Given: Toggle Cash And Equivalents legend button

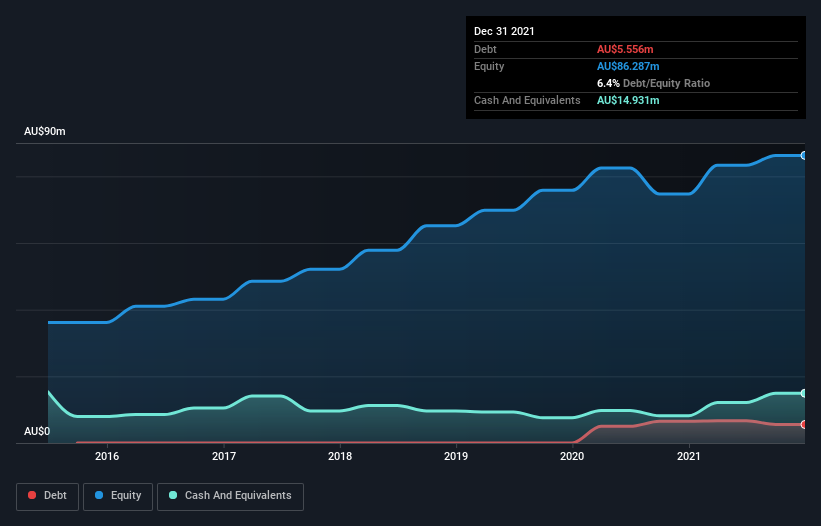Looking at the screenshot, I should [230, 496].
